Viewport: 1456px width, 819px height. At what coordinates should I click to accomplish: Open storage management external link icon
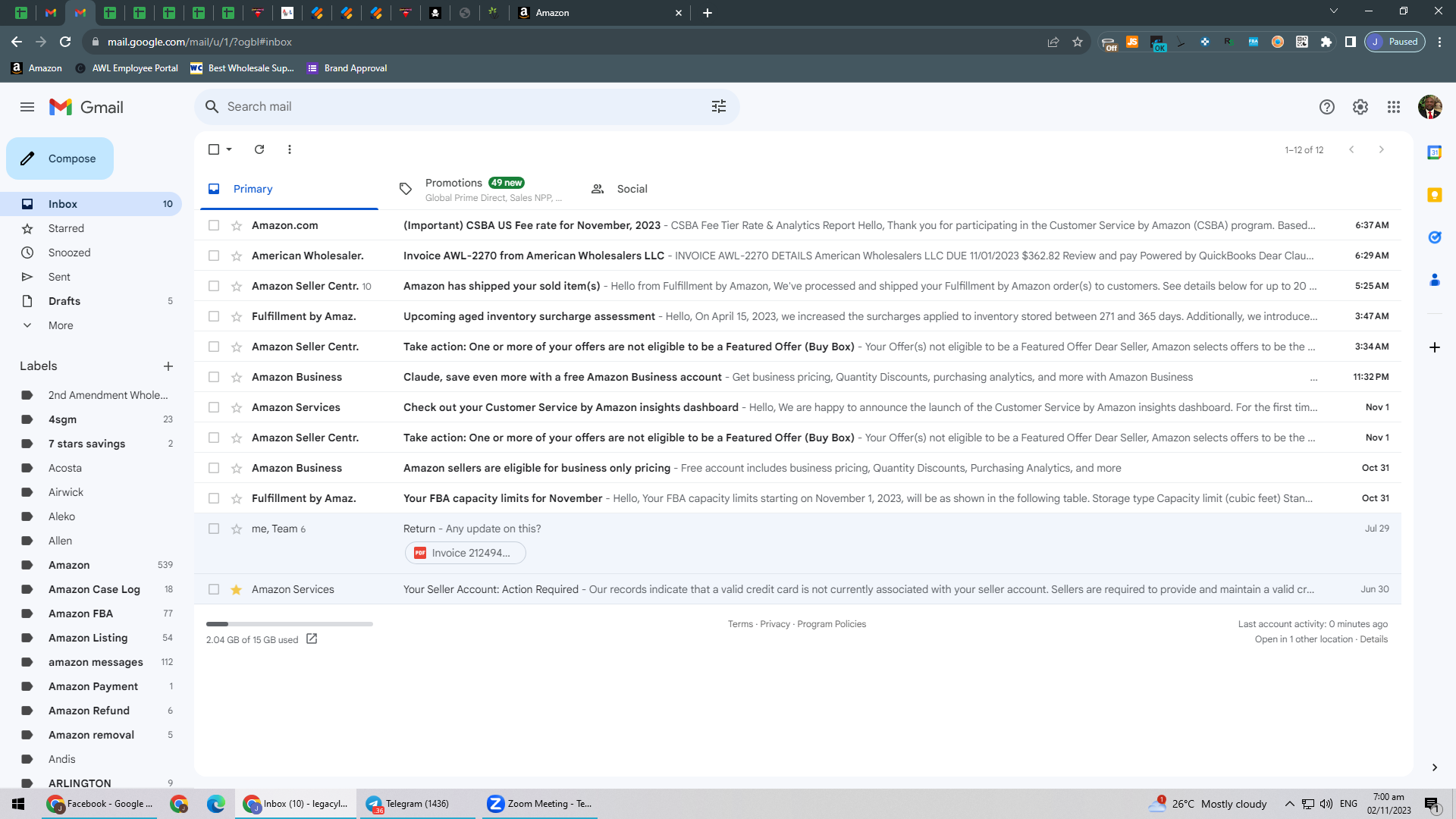click(312, 639)
